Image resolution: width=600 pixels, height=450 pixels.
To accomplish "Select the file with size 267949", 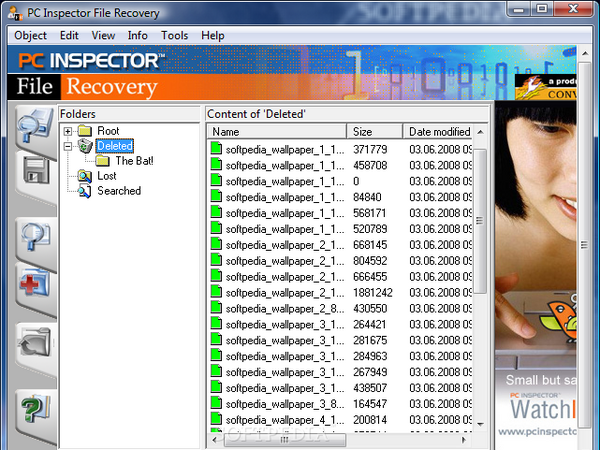I will point(341,372).
